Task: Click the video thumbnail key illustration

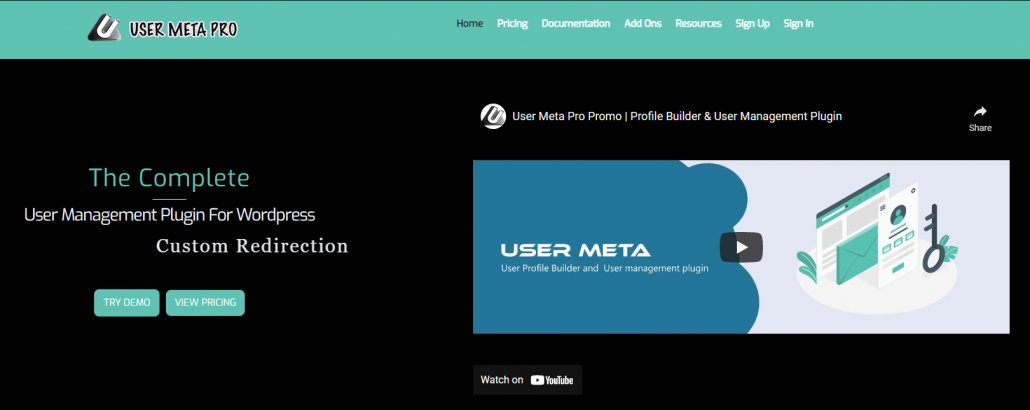Action: tap(932, 239)
